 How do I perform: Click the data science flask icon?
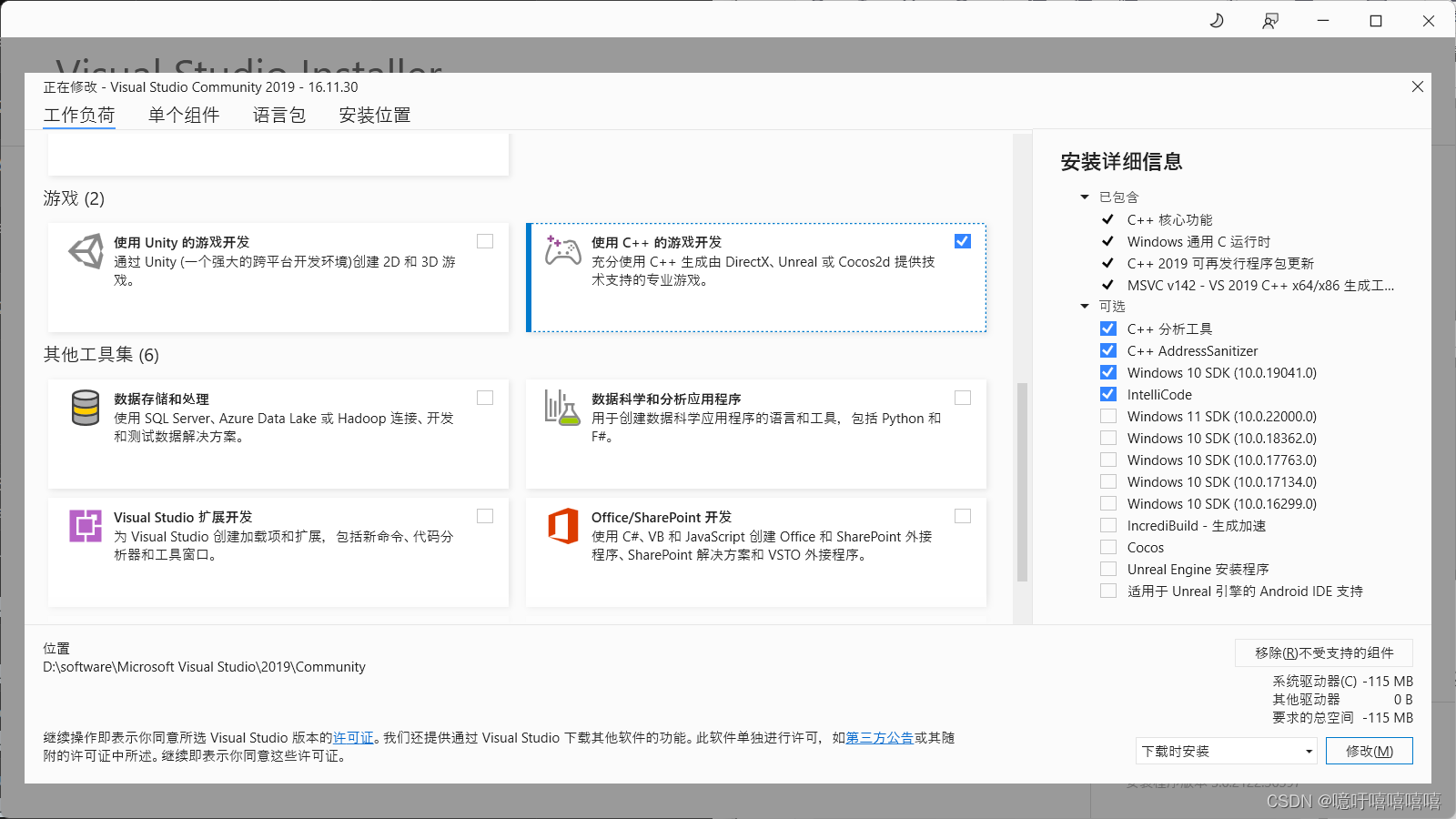[562, 408]
